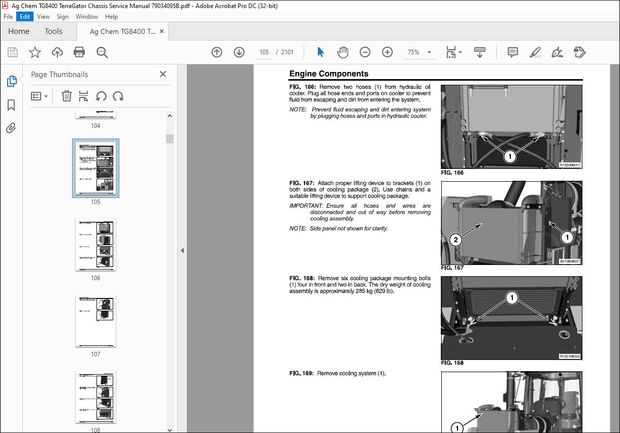Select the Ag Chem TG8400 document tab
The height and width of the screenshot is (433, 620).
(x=122, y=31)
